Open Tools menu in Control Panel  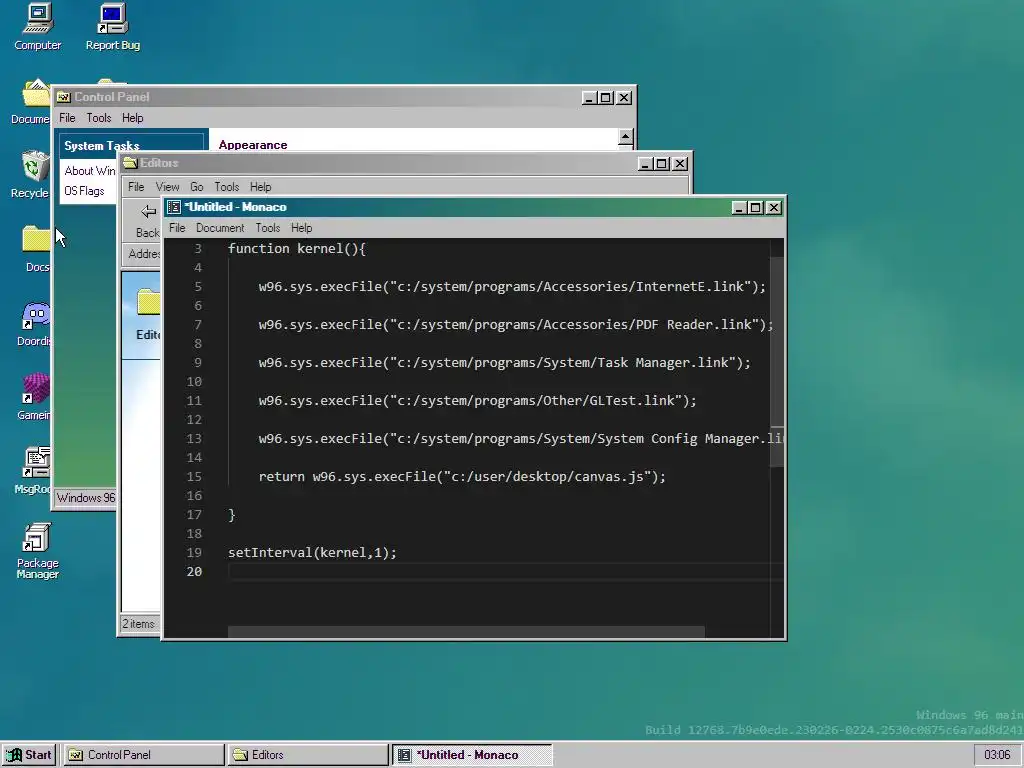pyautogui.click(x=99, y=118)
